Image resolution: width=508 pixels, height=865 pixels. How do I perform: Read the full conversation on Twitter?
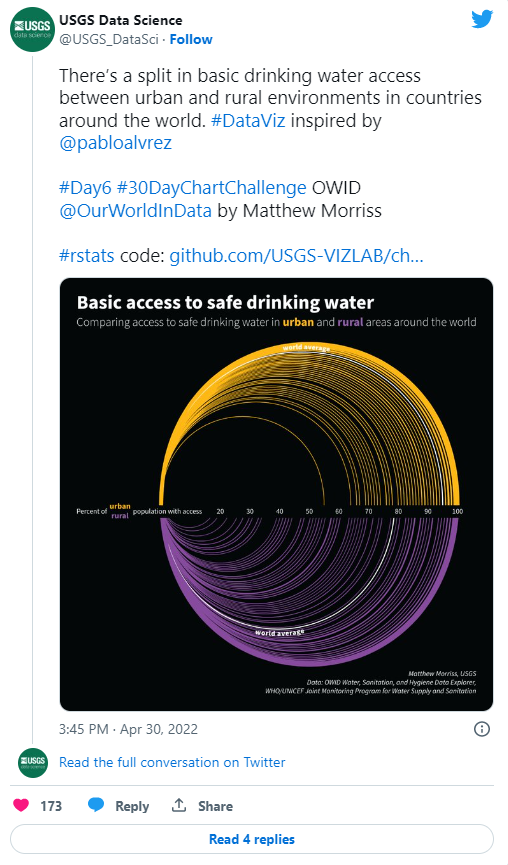[x=172, y=762]
